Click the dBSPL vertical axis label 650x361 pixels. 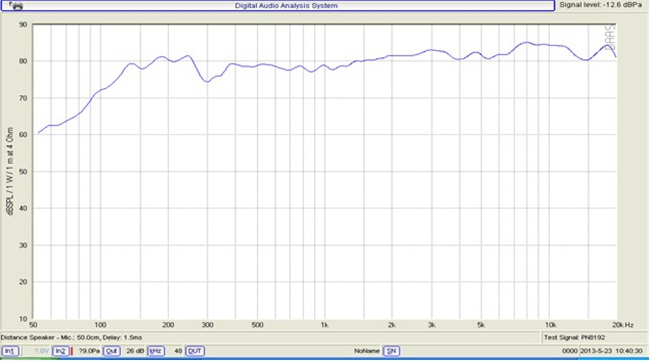pos(10,171)
